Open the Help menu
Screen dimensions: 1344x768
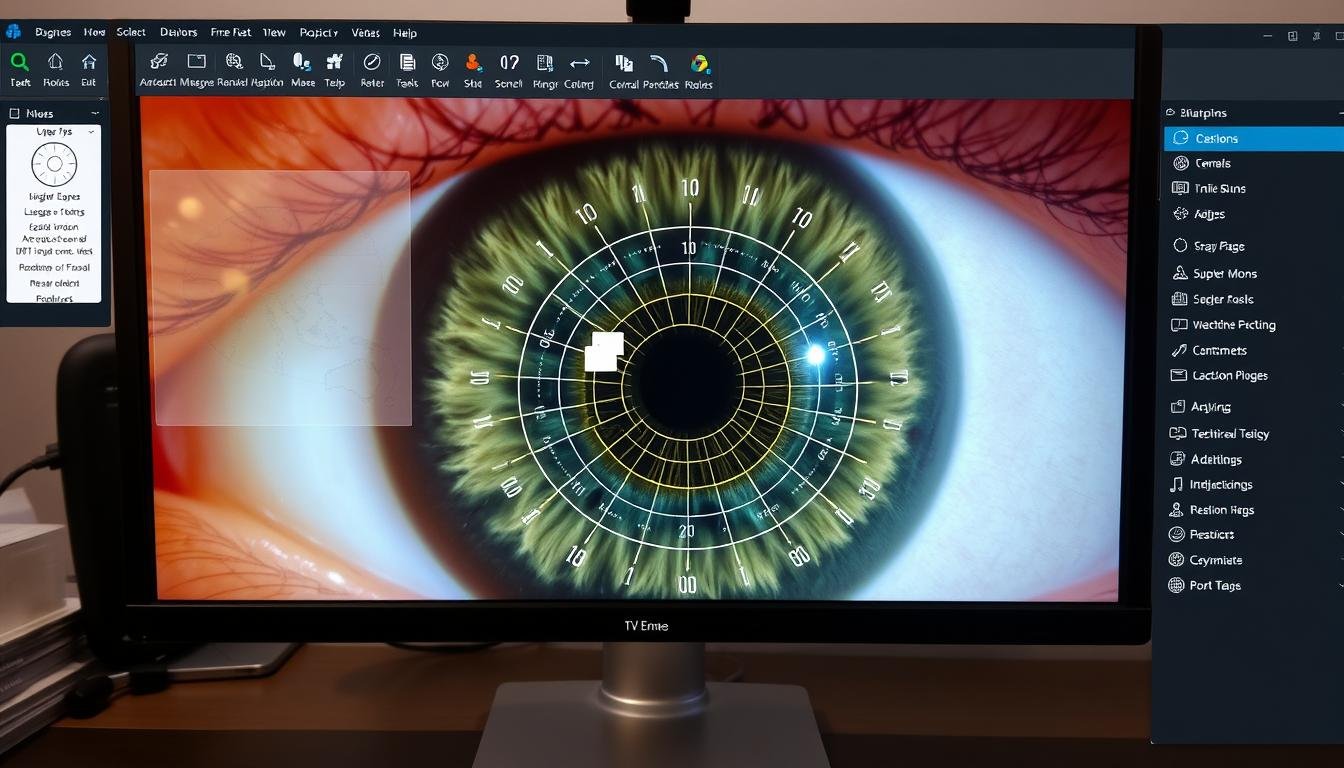click(404, 33)
